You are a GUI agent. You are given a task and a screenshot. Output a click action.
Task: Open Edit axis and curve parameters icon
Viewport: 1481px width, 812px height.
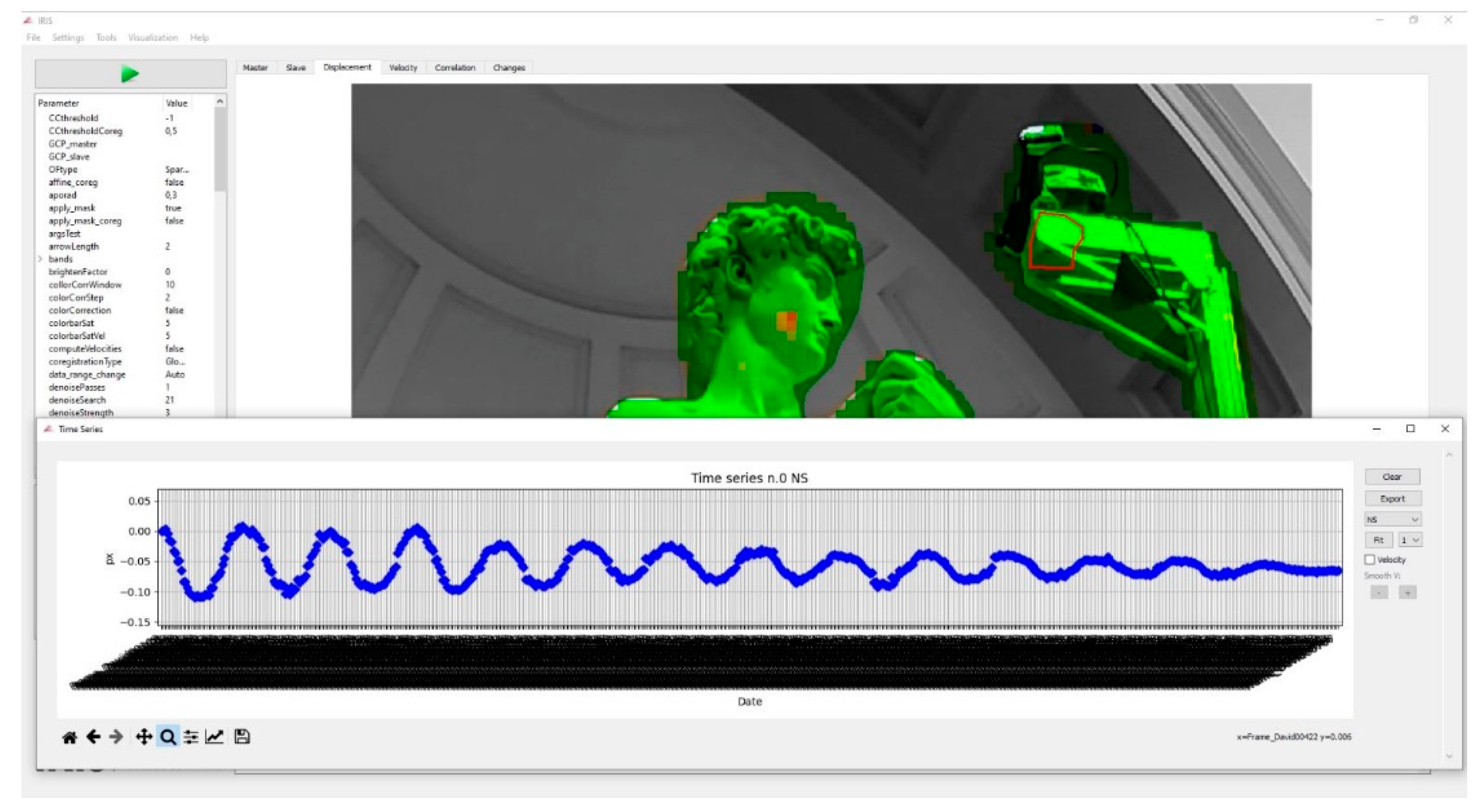(x=214, y=737)
